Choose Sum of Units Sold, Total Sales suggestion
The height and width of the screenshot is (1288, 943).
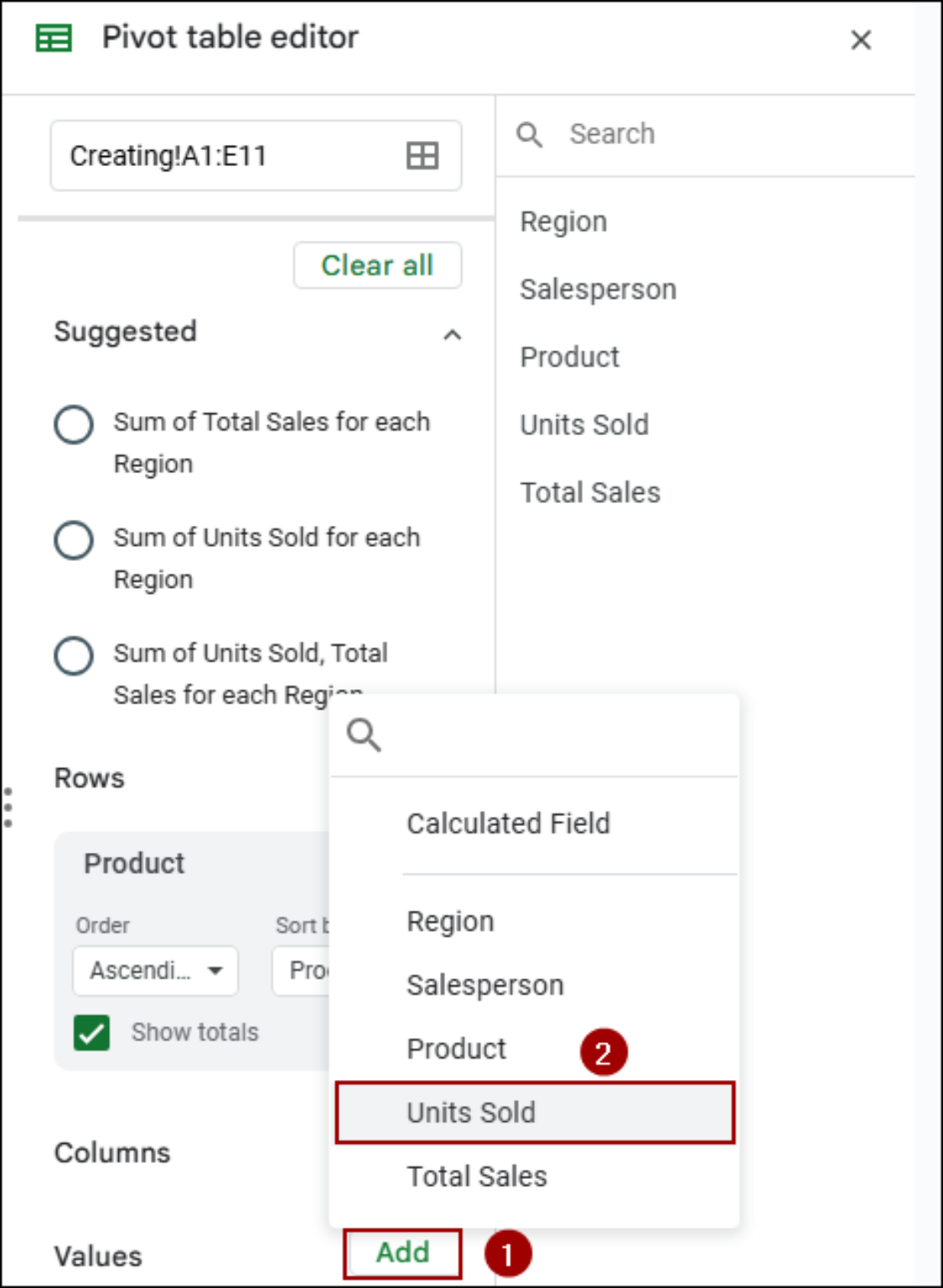point(74,656)
